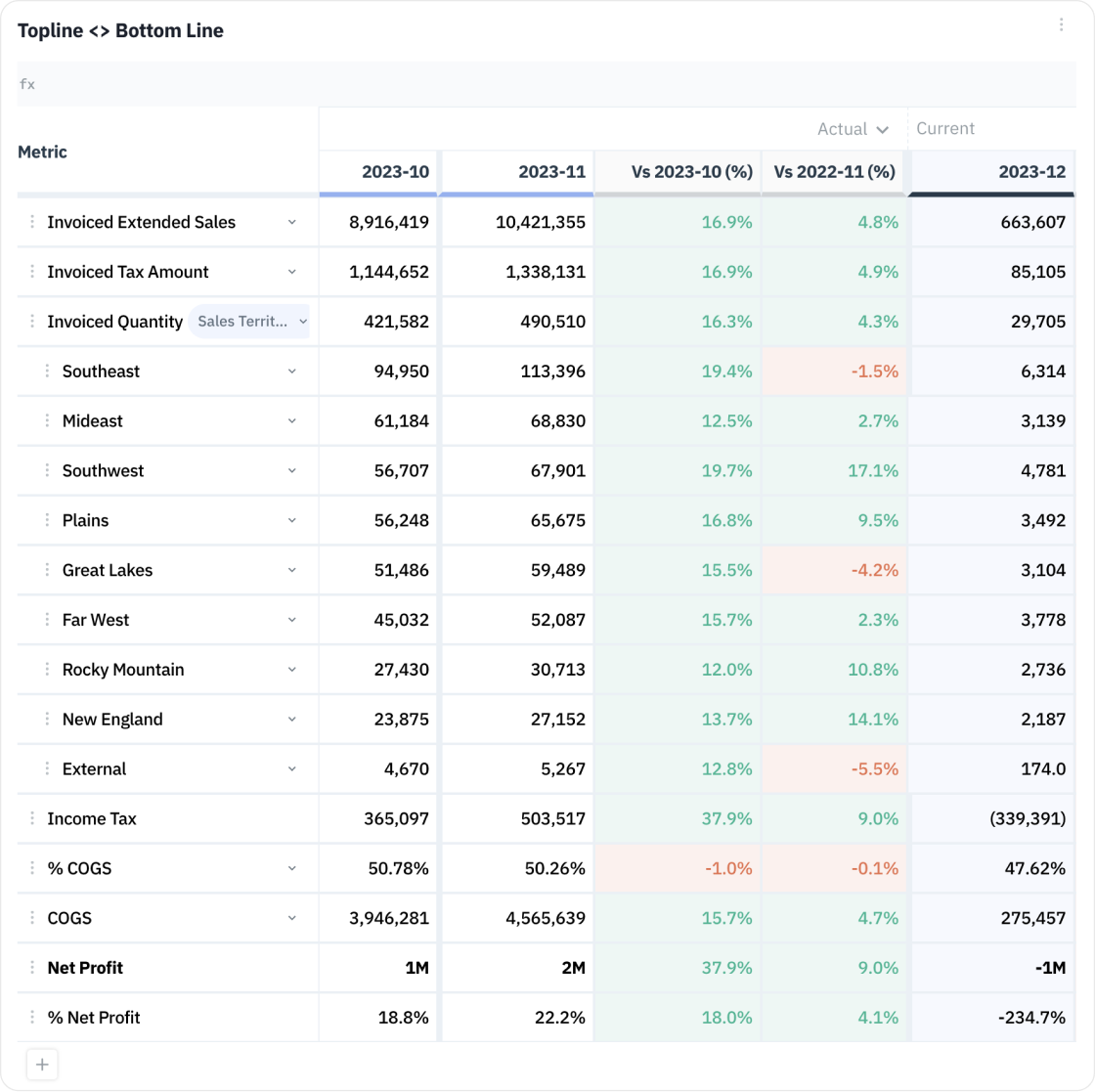Expand the Mideast row chevron
Image resolution: width=1095 pixels, height=1092 pixels.
pos(292,420)
